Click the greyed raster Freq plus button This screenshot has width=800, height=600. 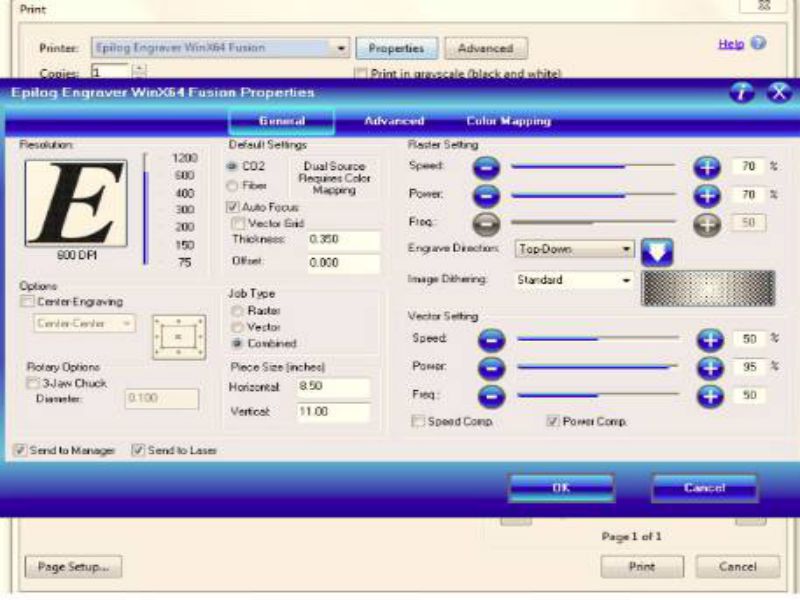pos(707,224)
